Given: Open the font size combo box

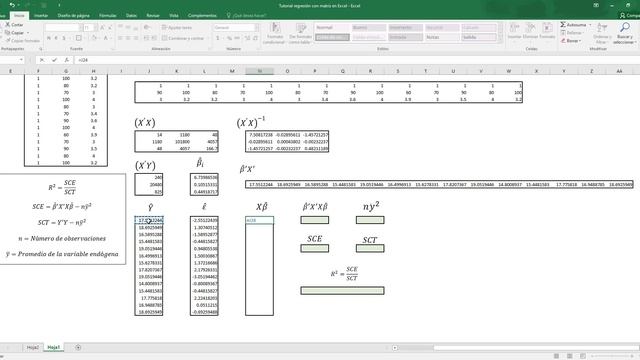Looking at the screenshot, I should (89, 27).
